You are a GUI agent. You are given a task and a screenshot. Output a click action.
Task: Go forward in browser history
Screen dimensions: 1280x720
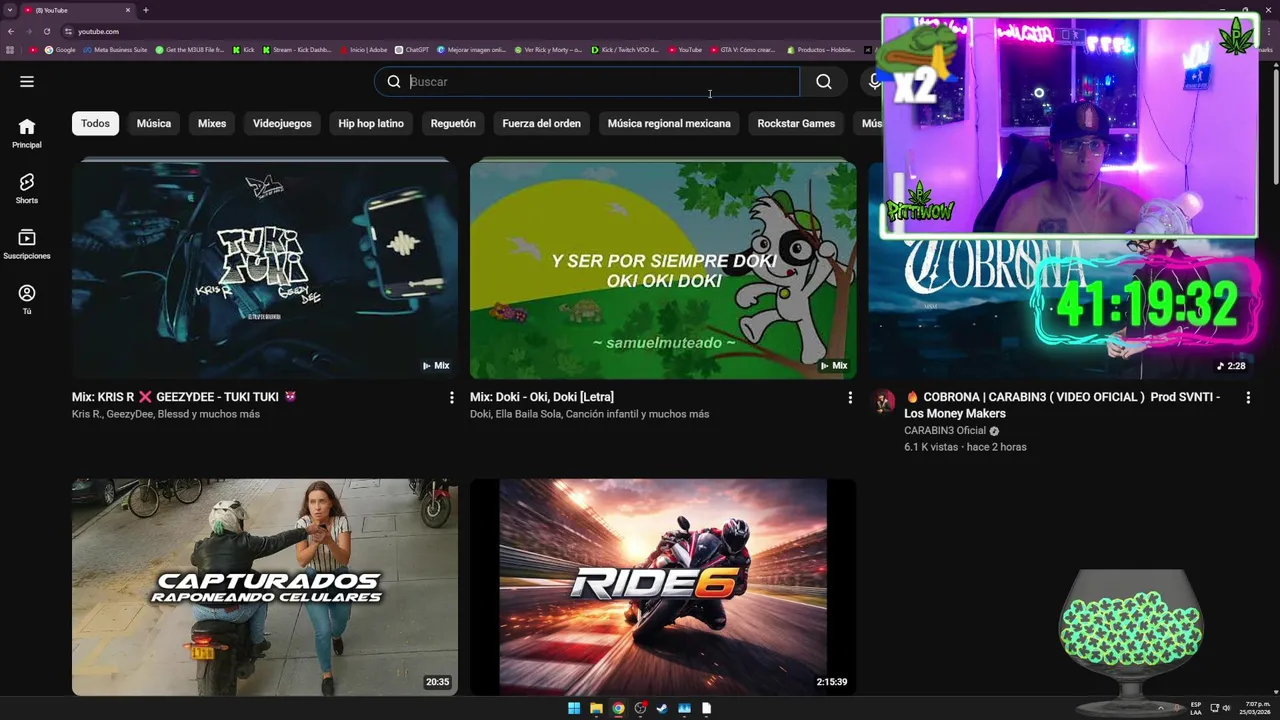29,31
